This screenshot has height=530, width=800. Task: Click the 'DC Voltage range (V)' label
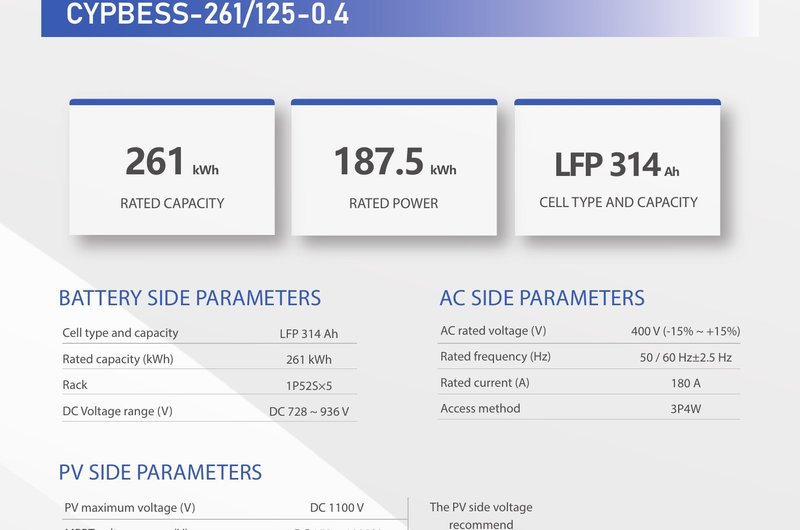coord(117,411)
